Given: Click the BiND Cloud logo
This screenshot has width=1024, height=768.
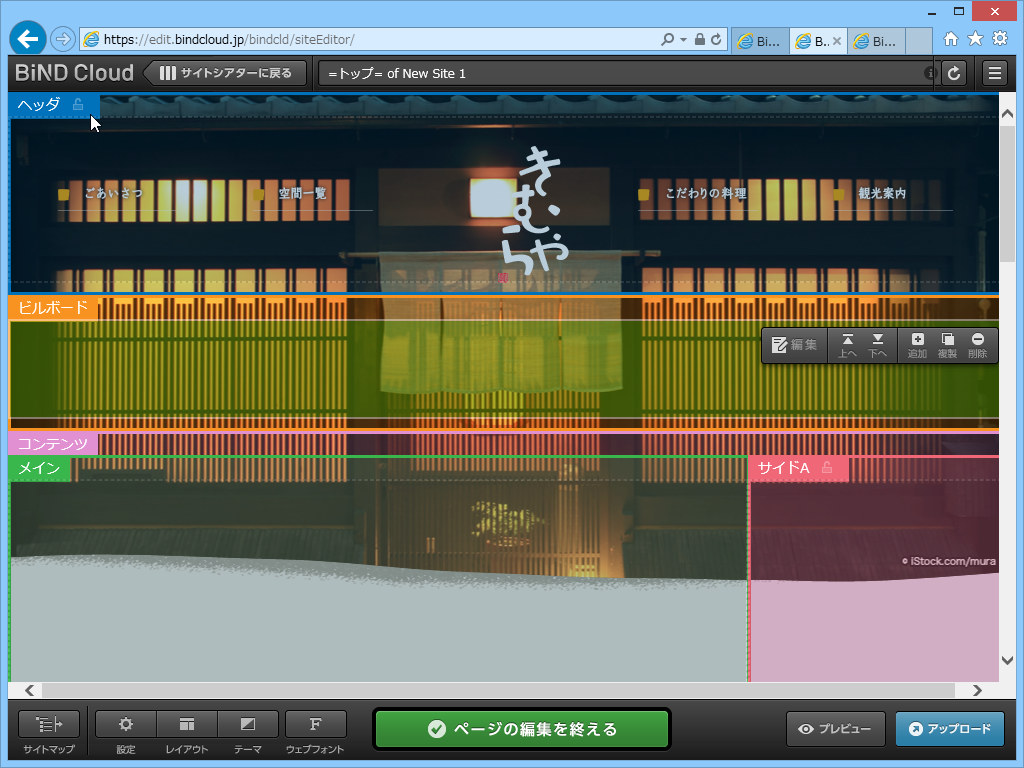Looking at the screenshot, I should (x=74, y=72).
